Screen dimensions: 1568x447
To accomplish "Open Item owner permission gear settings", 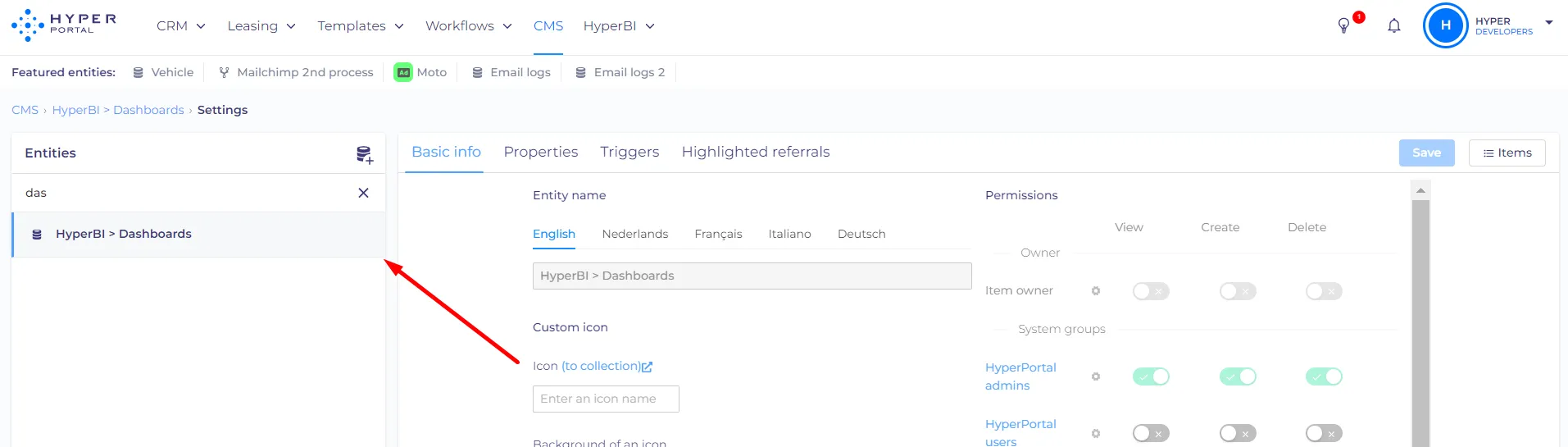I will 1096,291.
